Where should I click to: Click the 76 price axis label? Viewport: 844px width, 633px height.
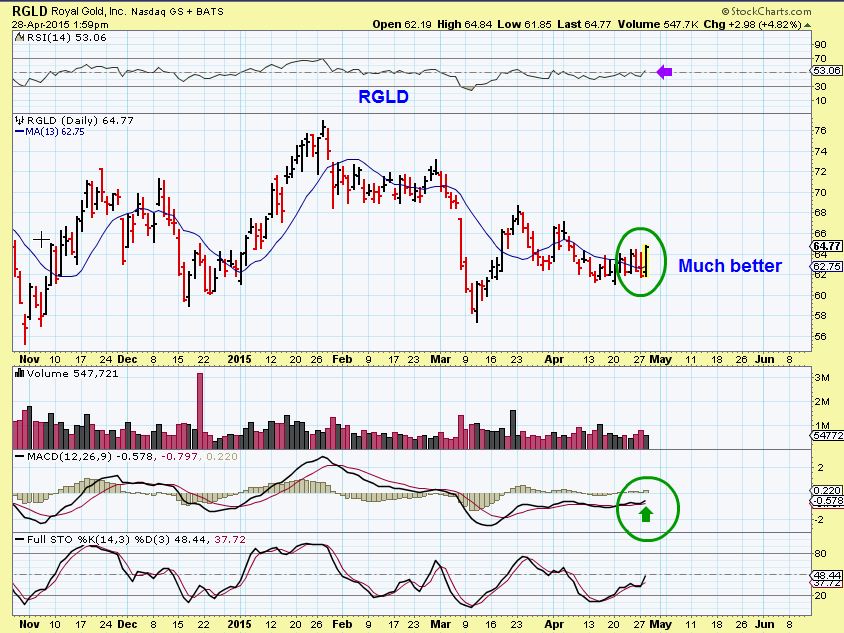(820, 131)
